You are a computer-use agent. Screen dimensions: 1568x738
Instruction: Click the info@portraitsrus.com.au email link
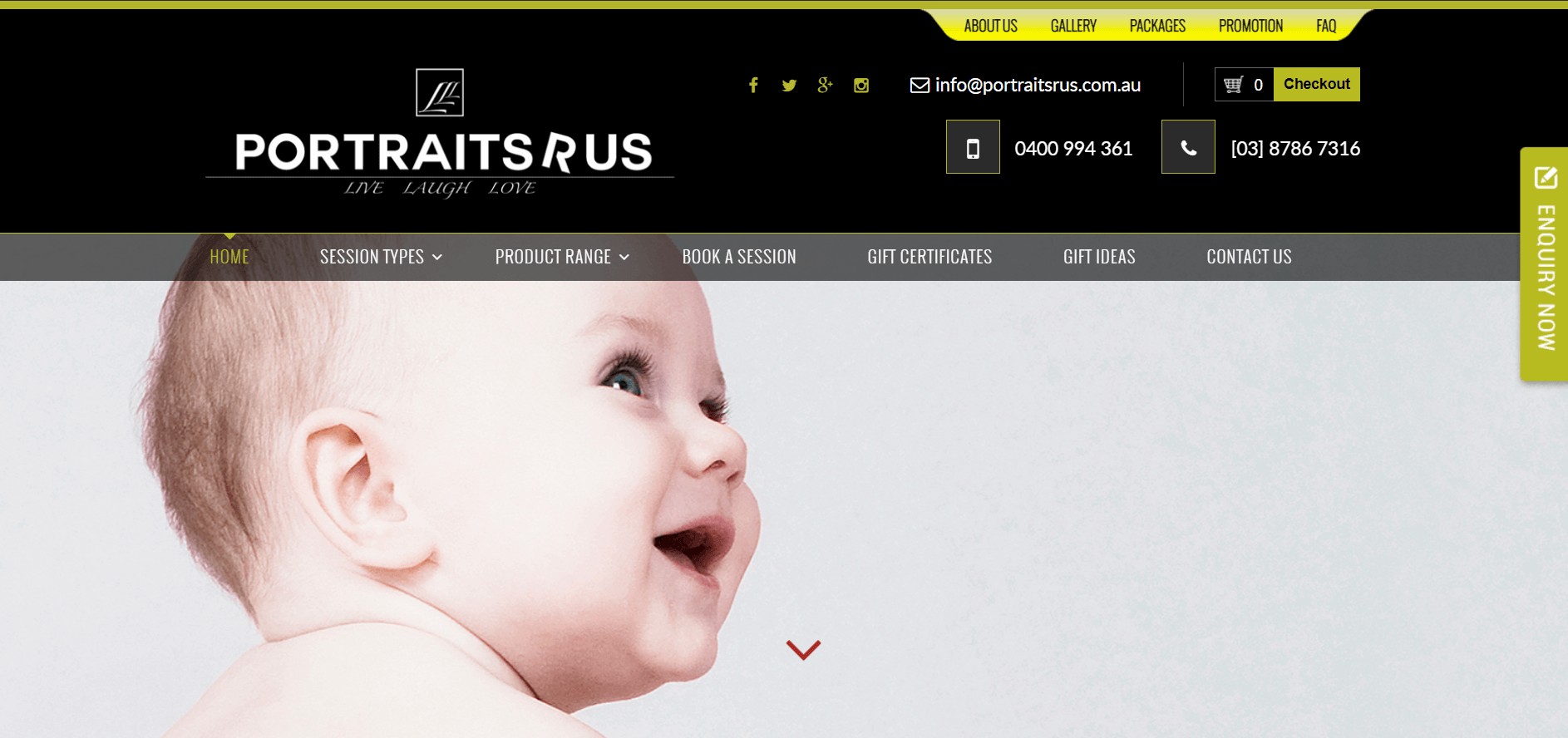[1038, 85]
